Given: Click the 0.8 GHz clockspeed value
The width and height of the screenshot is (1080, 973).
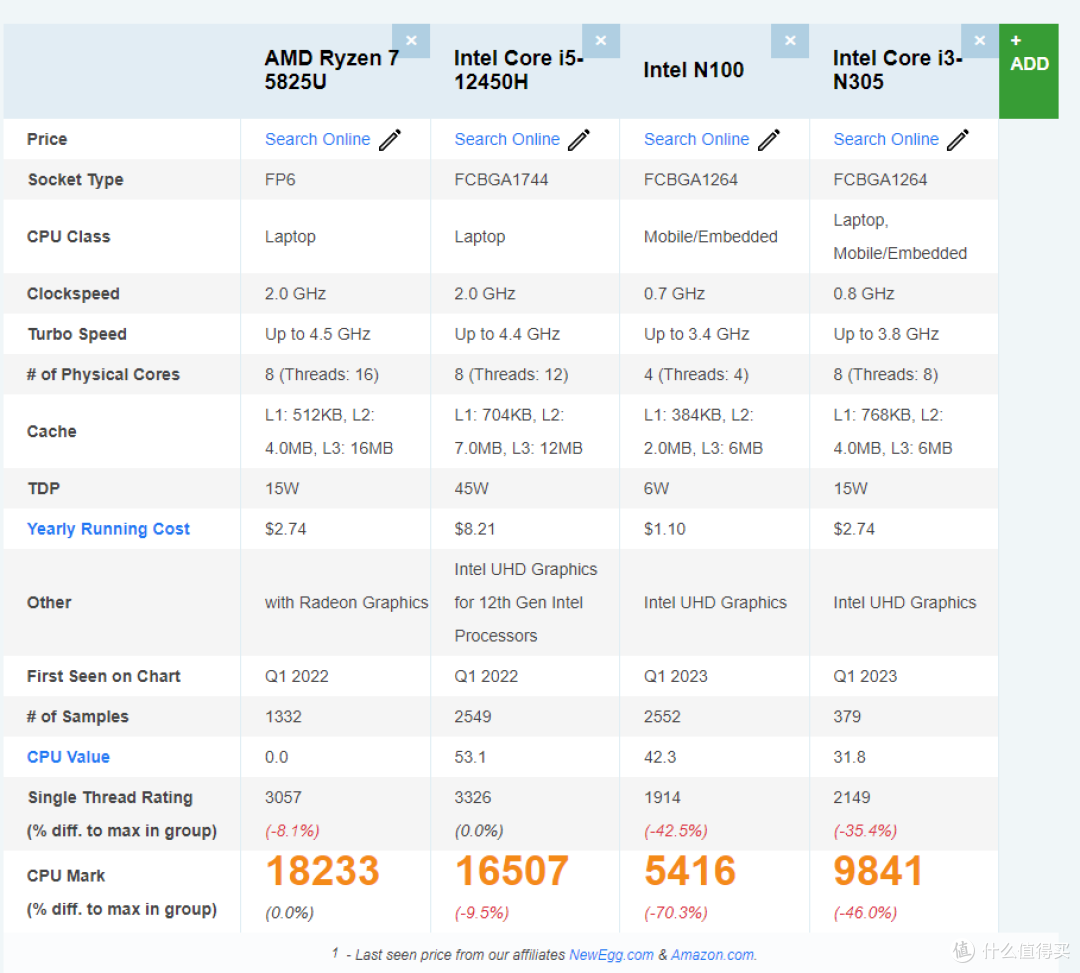Looking at the screenshot, I should coord(864,294).
